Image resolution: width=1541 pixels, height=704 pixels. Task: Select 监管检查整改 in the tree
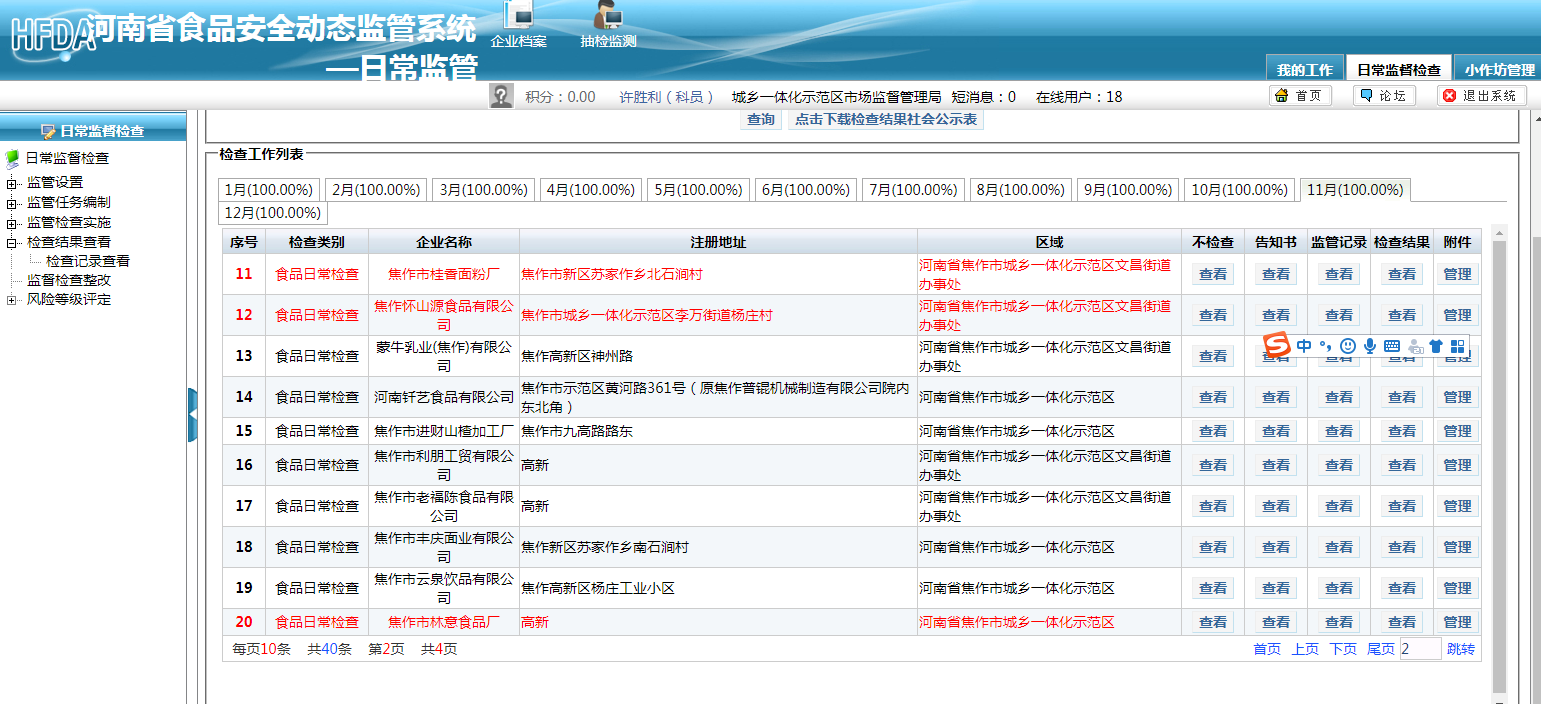click(69, 280)
